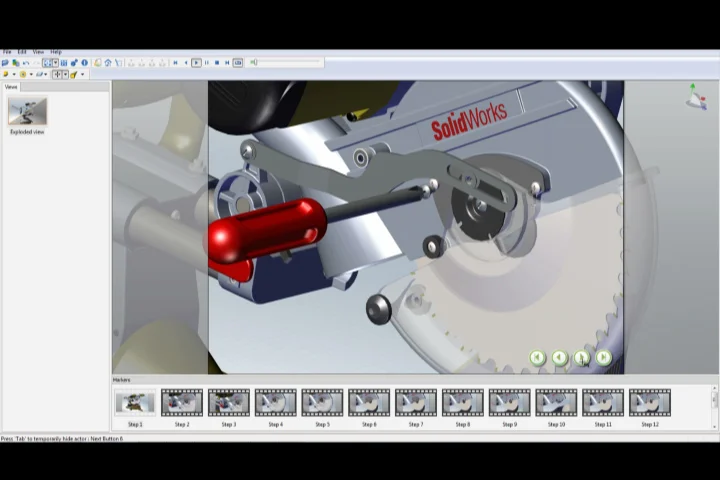
Task: Click the blue info icon in toolbar
Action: pyautogui.click(x=84, y=63)
